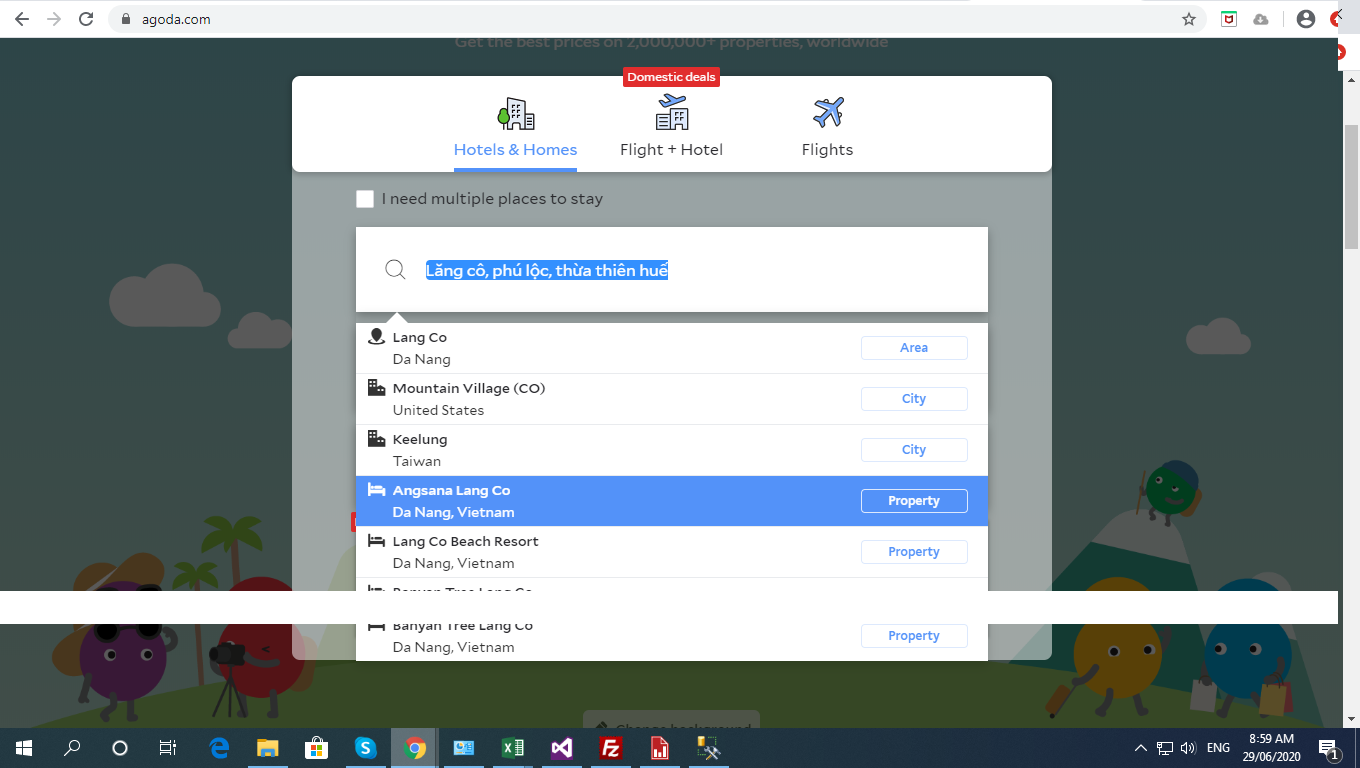The width and height of the screenshot is (1360, 768).
Task: Click the city icon beside Mountain Village
Action: (377, 387)
